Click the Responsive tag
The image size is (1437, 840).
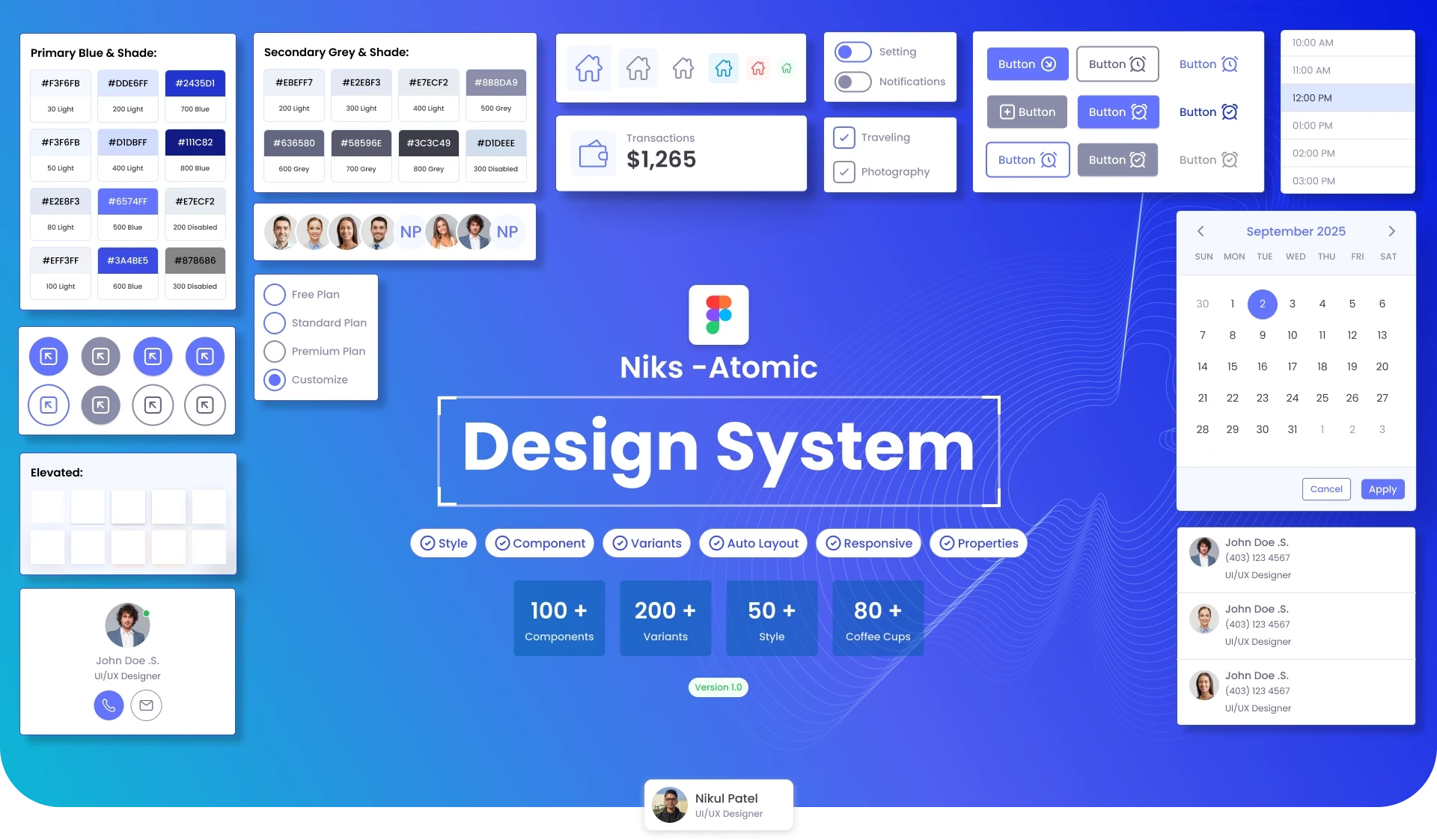pyautogui.click(x=868, y=543)
